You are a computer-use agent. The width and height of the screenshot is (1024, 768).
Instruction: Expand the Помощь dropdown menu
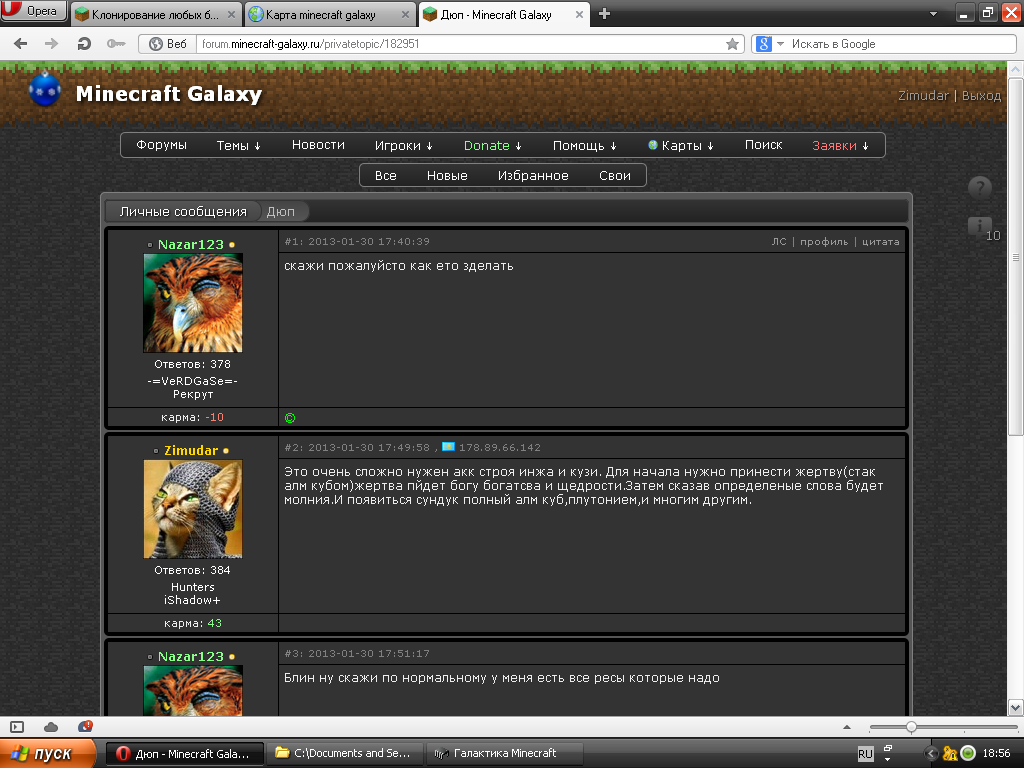tap(584, 146)
